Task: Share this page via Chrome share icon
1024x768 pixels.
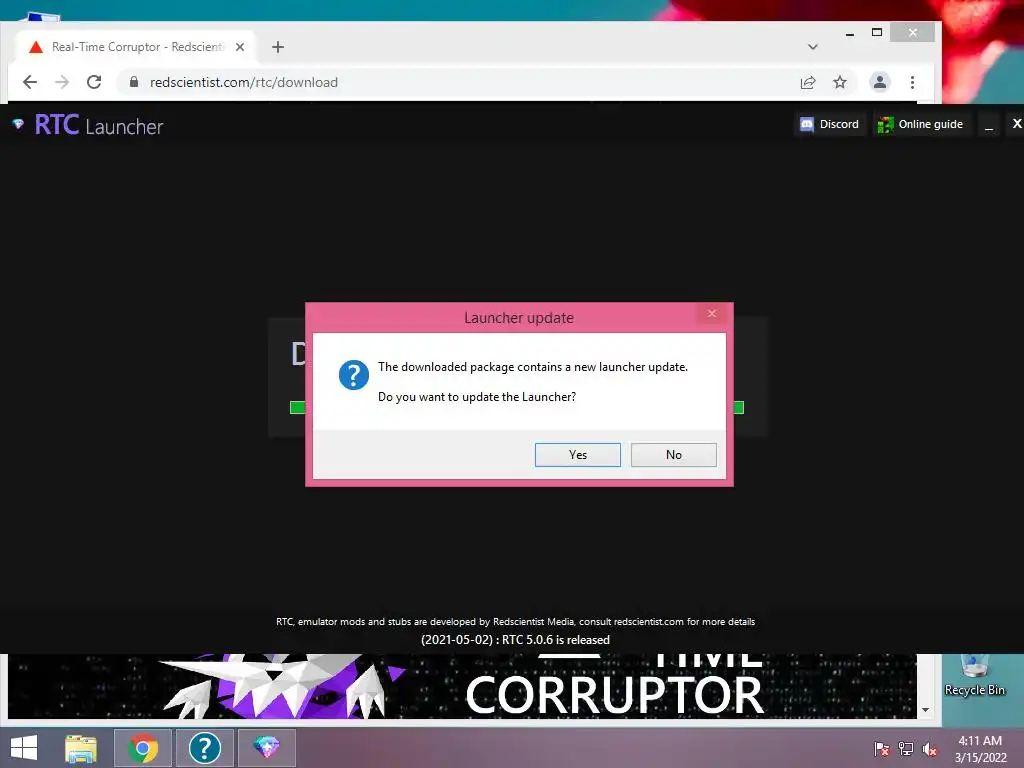Action: (x=808, y=82)
